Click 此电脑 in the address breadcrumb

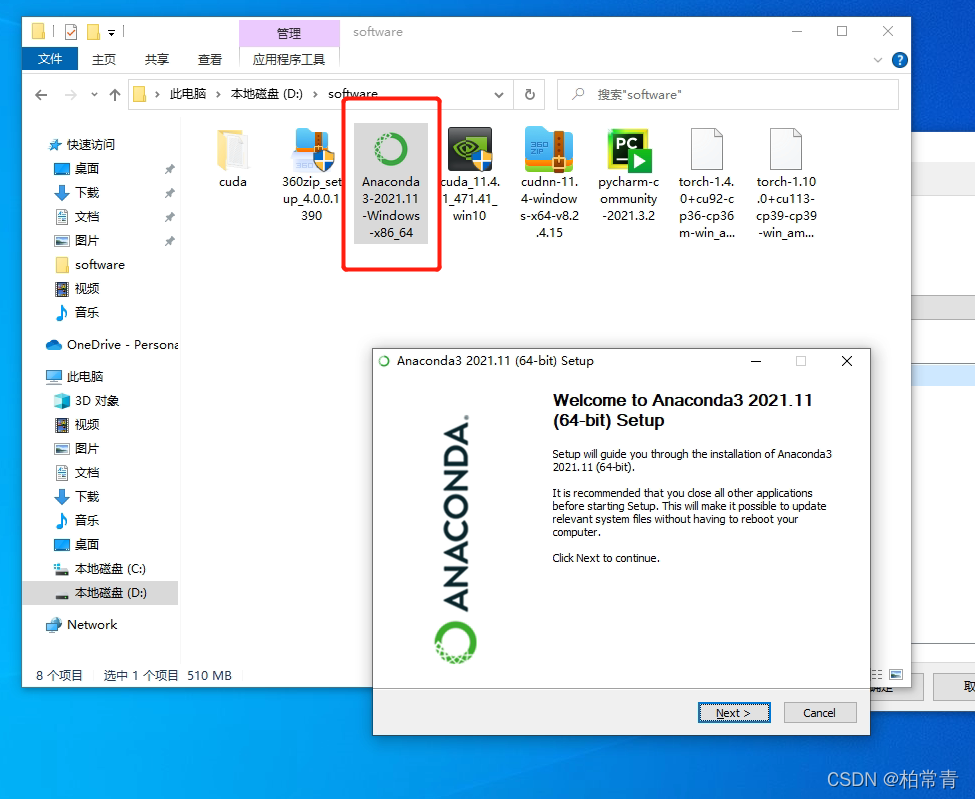point(188,94)
